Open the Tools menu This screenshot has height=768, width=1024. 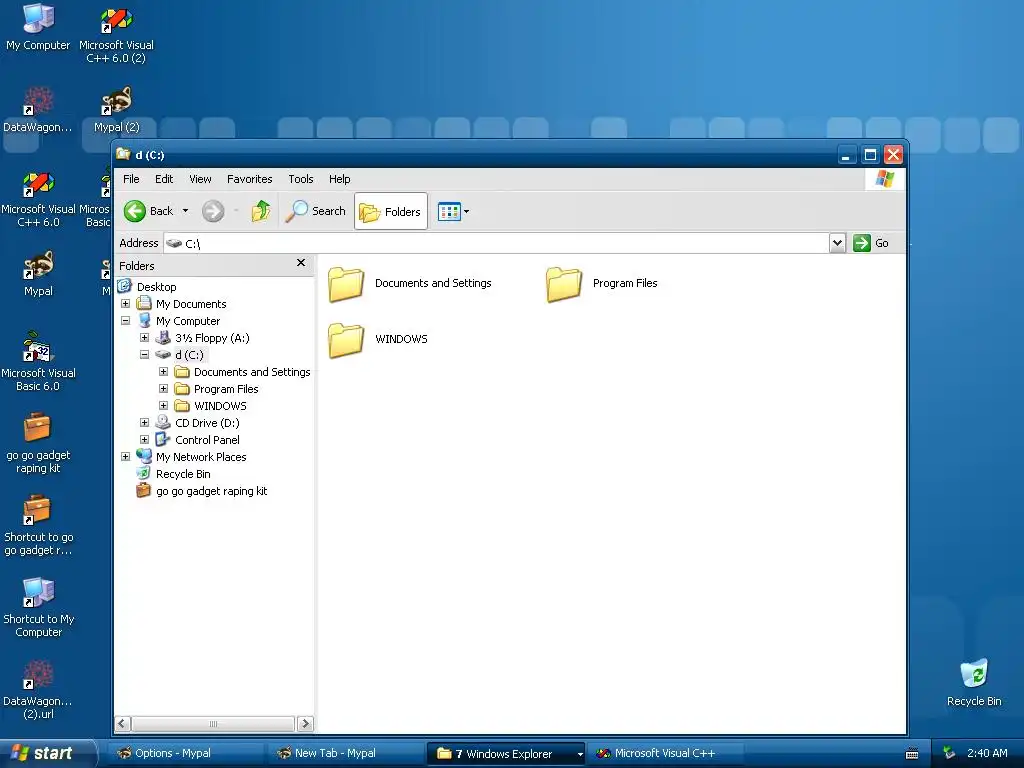pyautogui.click(x=300, y=179)
